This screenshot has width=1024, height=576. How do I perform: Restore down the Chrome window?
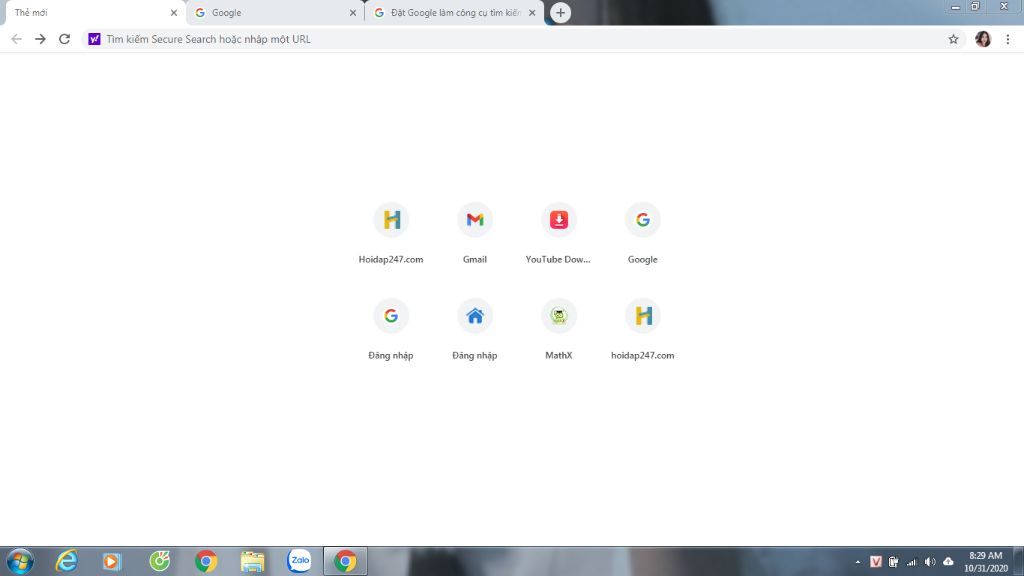[976, 7]
